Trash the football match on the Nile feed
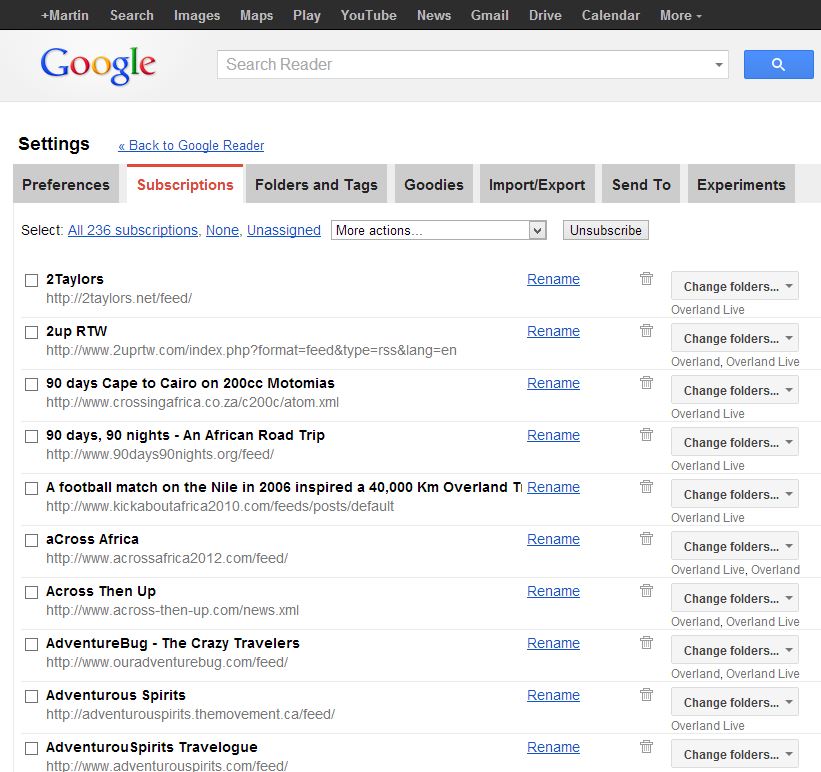 (647, 487)
